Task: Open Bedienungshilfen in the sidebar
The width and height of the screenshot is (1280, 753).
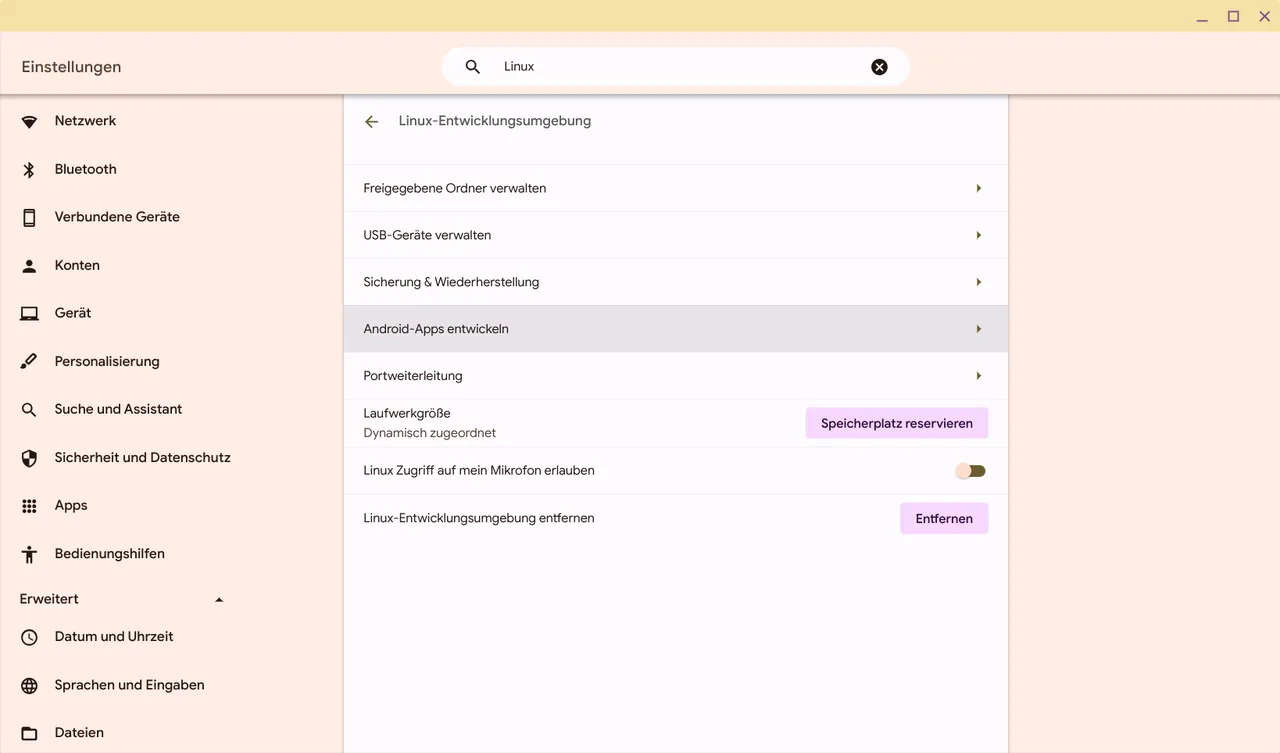Action: 110,554
